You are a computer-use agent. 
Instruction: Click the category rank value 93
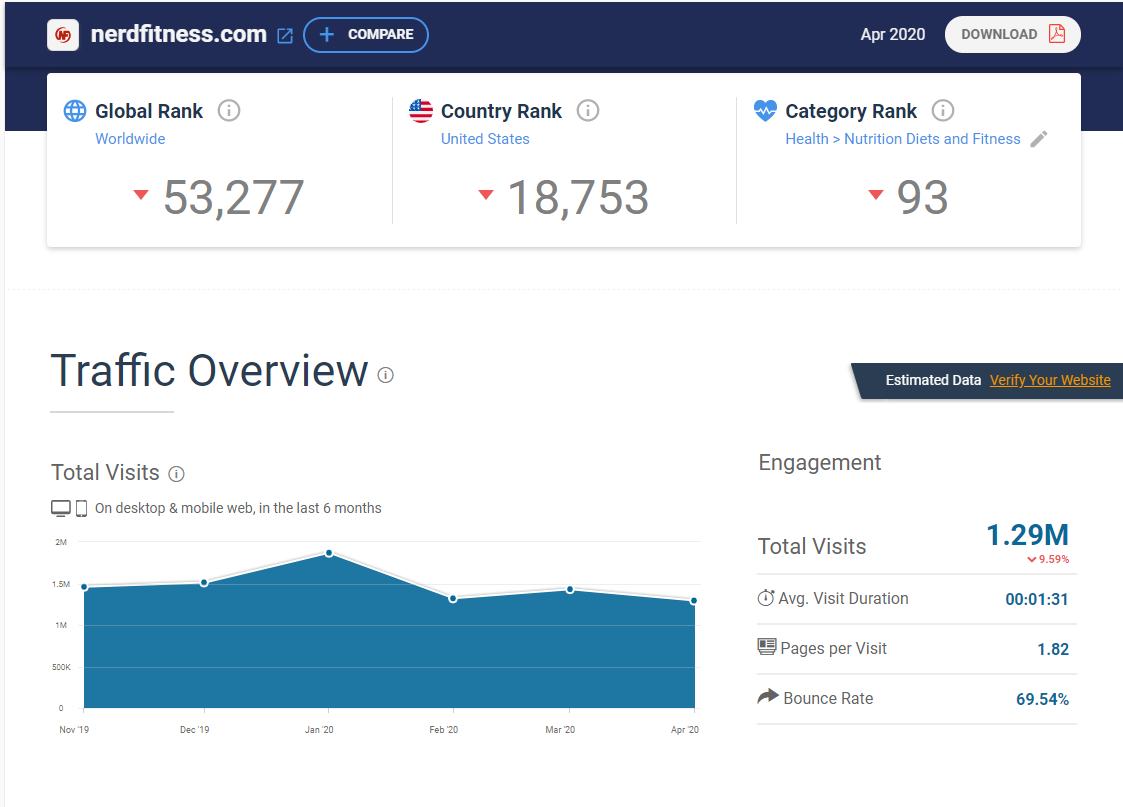point(922,197)
